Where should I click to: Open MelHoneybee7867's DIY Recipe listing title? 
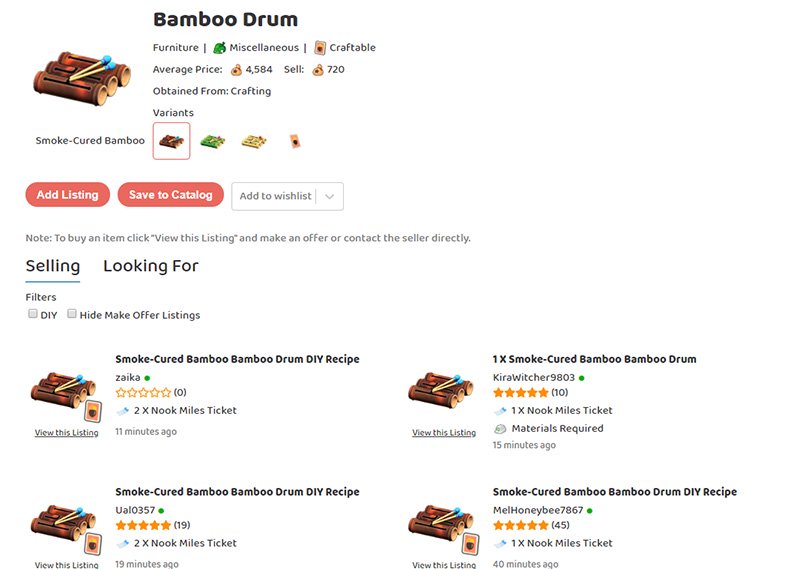[614, 492]
